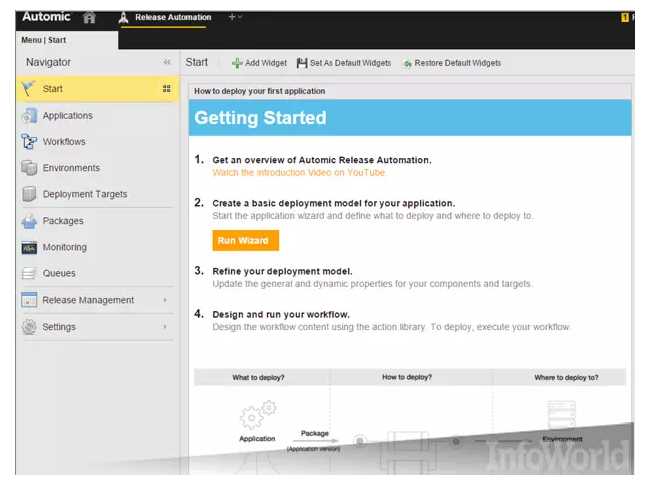Open Settings in the Navigator

59,327
